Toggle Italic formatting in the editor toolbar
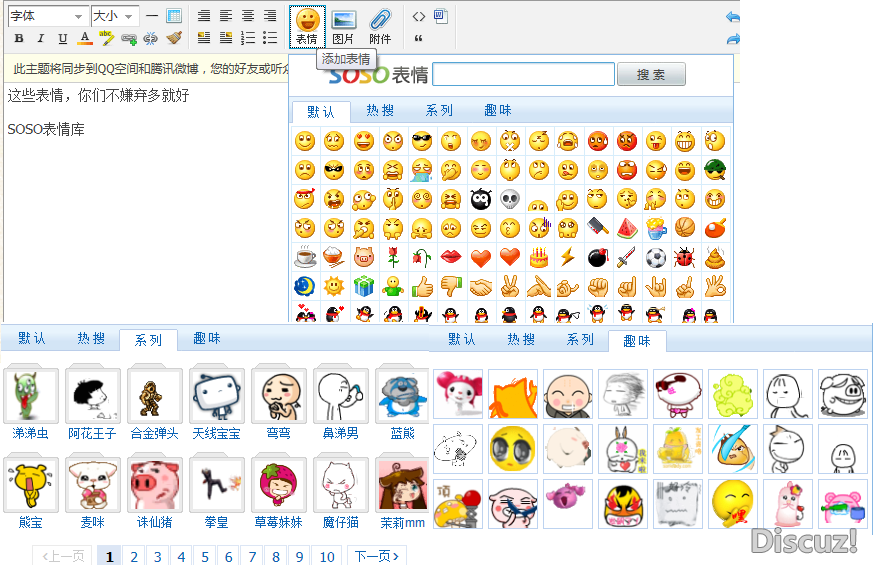Image resolution: width=874 pixels, height=565 pixels. [40, 38]
